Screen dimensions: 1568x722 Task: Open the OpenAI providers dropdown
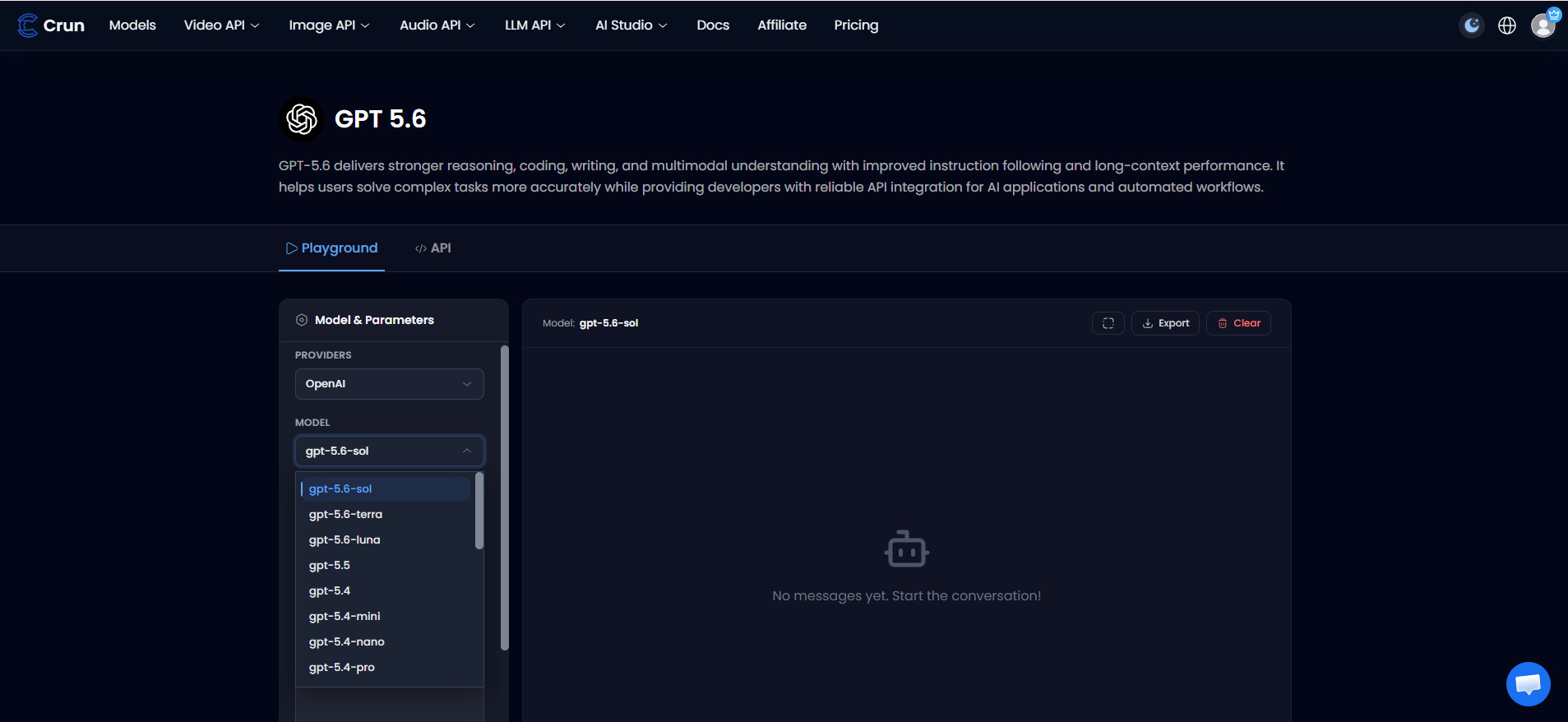click(x=390, y=384)
